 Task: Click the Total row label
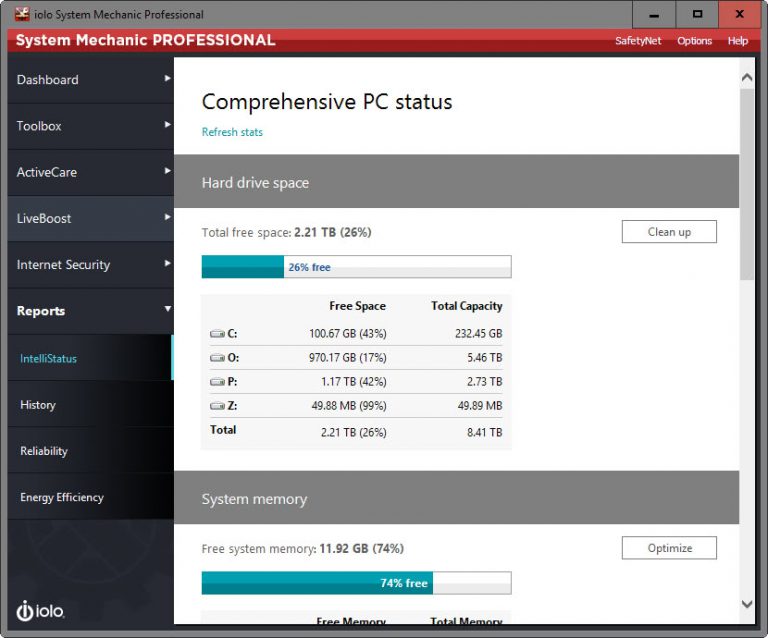tap(223, 430)
